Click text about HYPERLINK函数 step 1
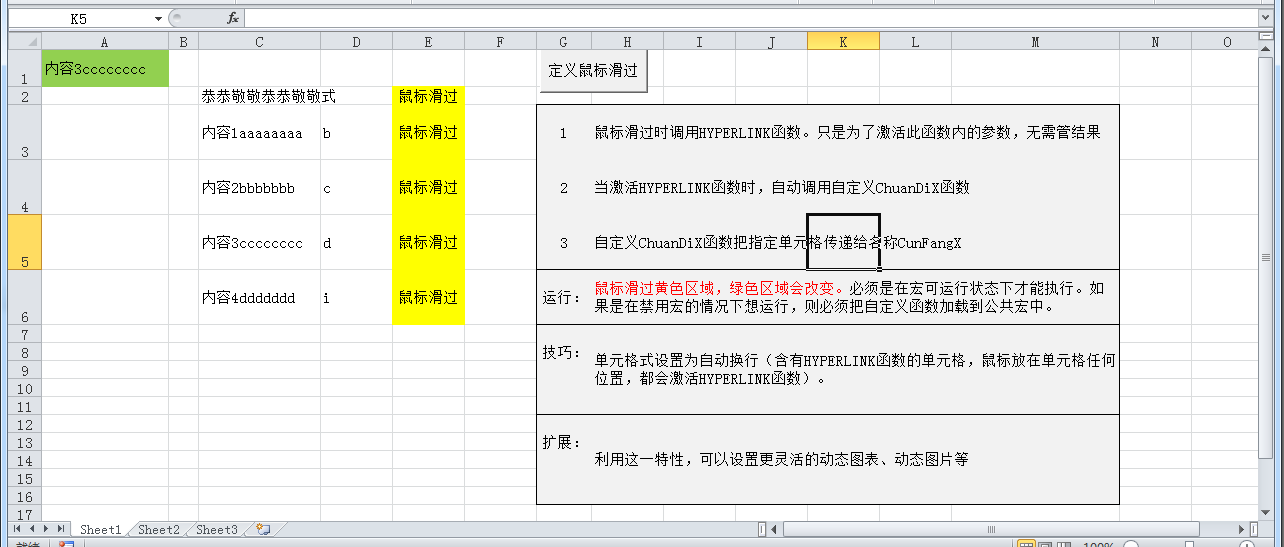Screen dimensions: 1284x547 847,133
